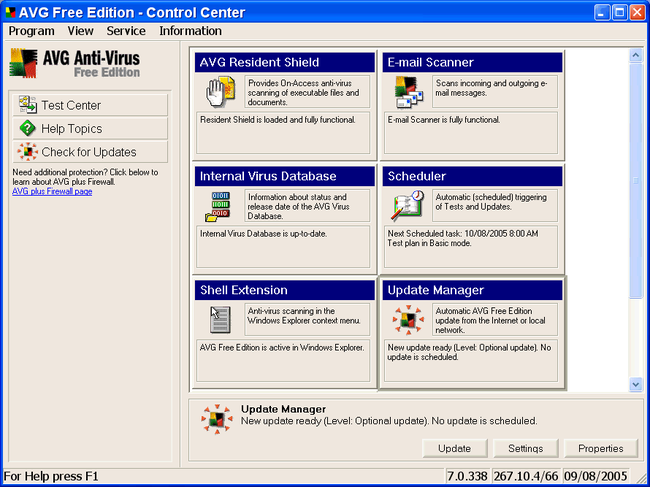This screenshot has width=650, height=487.
Task: Click 'Resident Shield is loaded and fully functional' text
Action: click(278, 120)
